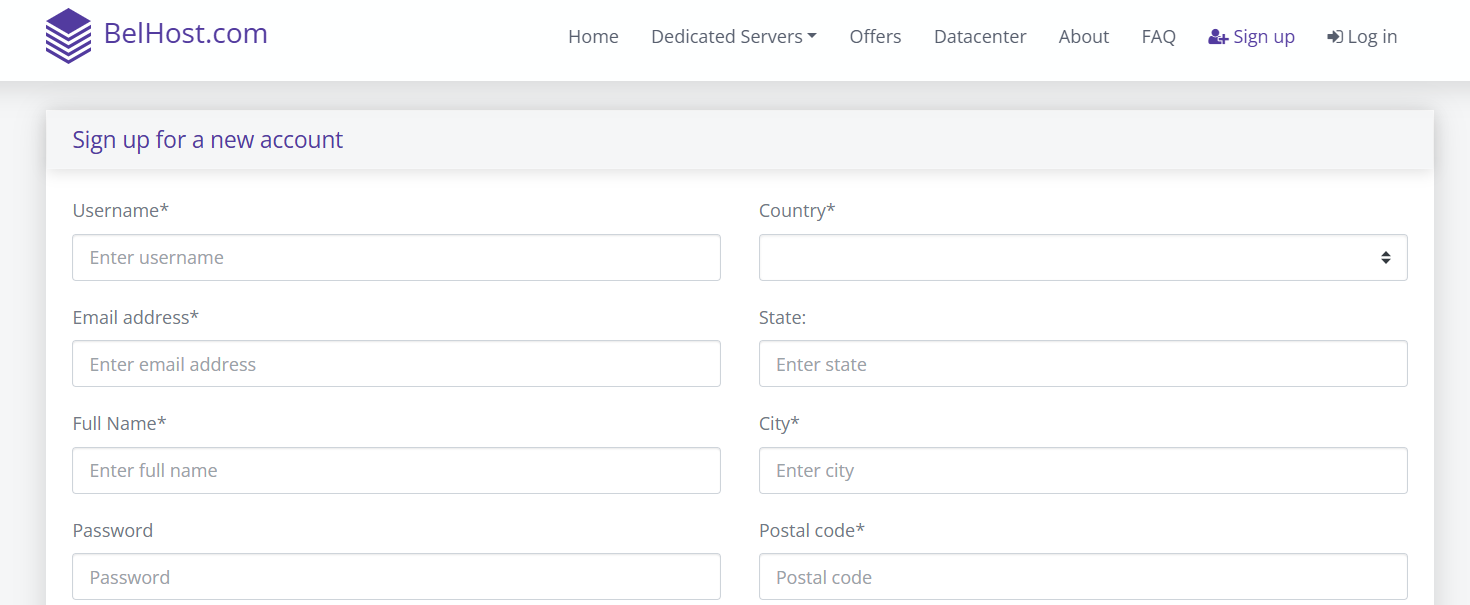
Task: Click the BelHost.com brand name
Action: pos(186,34)
